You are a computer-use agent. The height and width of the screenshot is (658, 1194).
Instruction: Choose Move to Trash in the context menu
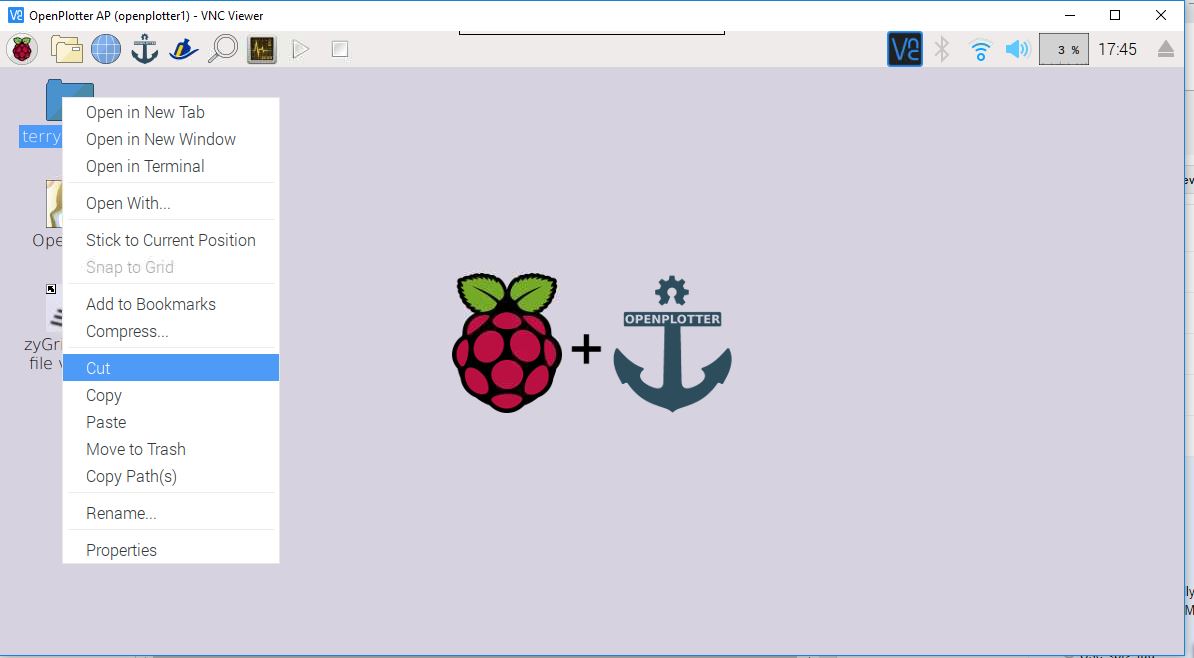[135, 449]
